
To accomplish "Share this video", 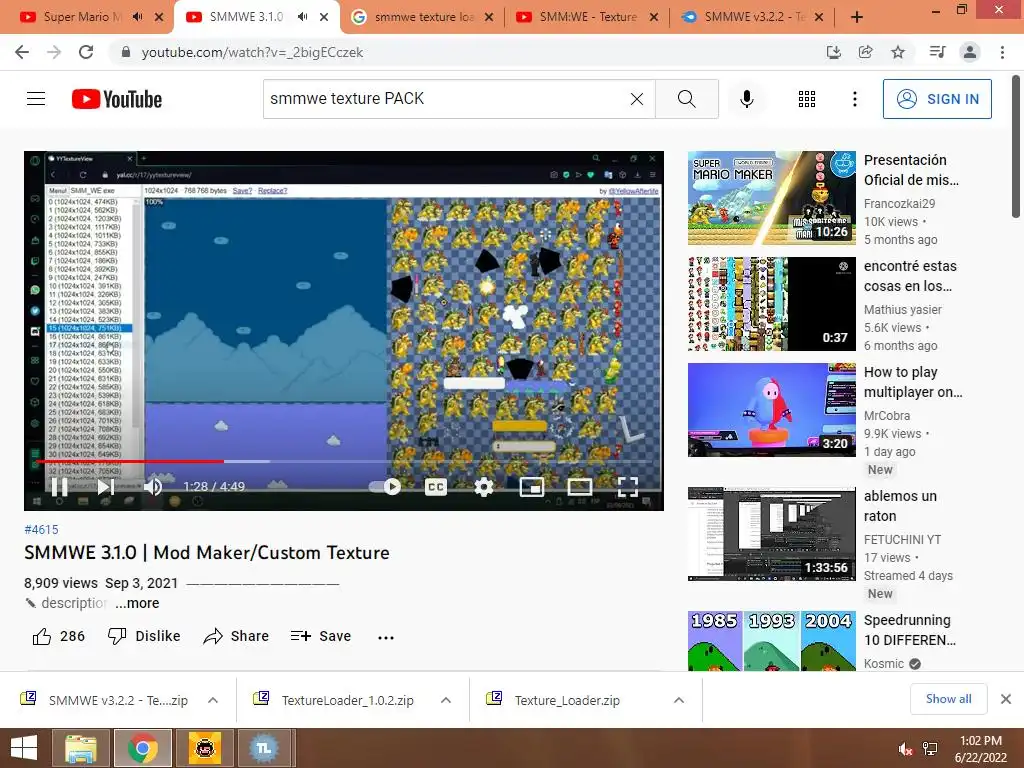I will pyautogui.click(x=236, y=636).
